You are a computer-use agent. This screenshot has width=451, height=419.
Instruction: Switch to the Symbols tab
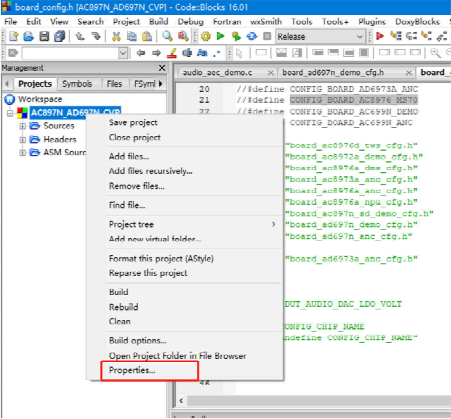pyautogui.click(x=77, y=84)
